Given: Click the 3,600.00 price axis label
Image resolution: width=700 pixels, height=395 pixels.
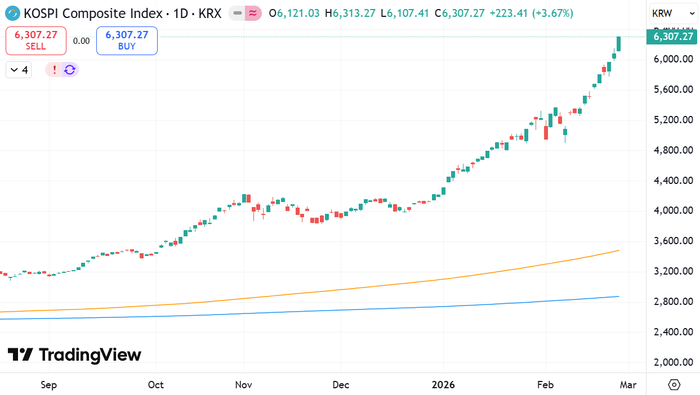Looking at the screenshot, I should [x=673, y=241].
